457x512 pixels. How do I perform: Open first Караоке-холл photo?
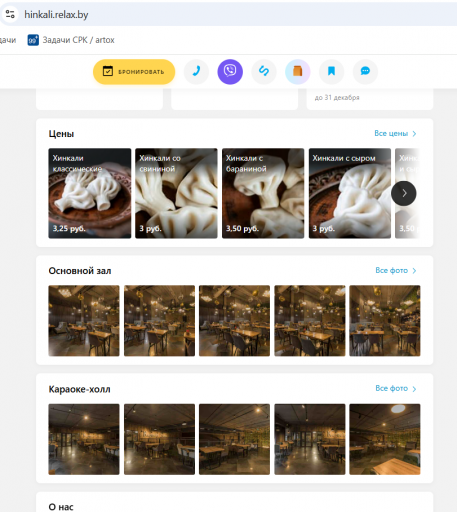coord(84,439)
